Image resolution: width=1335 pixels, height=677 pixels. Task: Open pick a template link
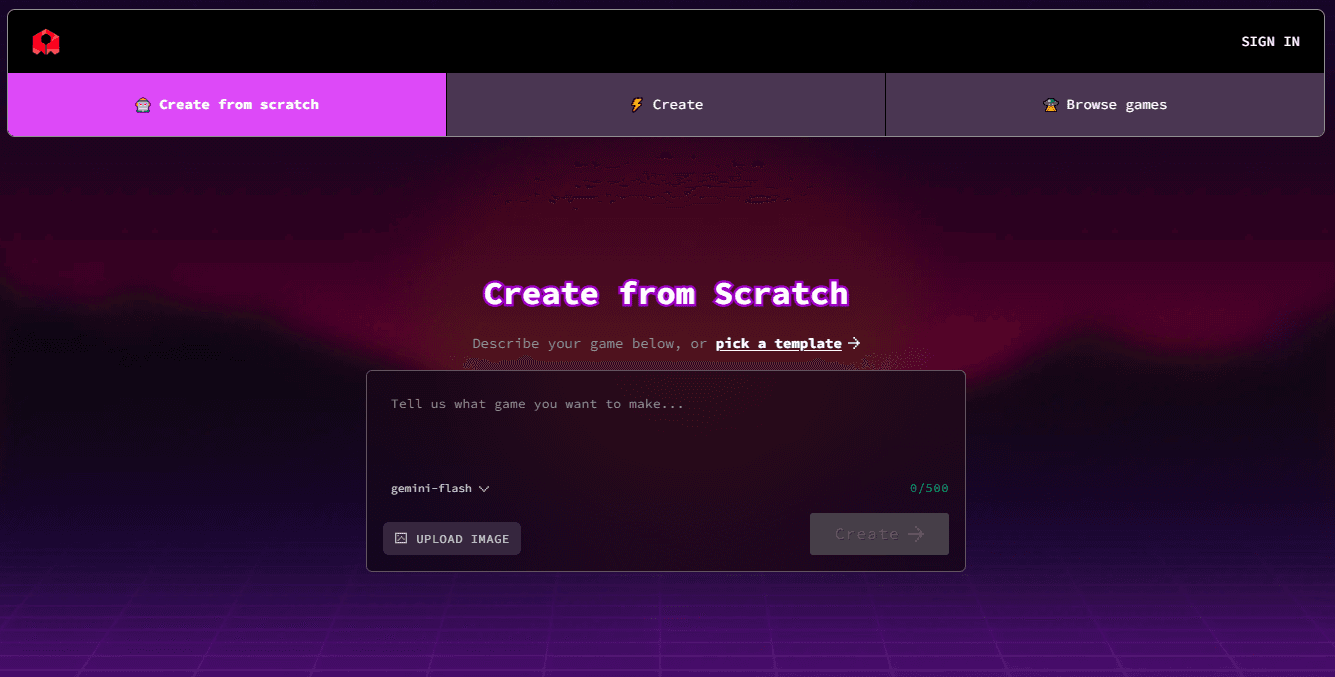(778, 343)
